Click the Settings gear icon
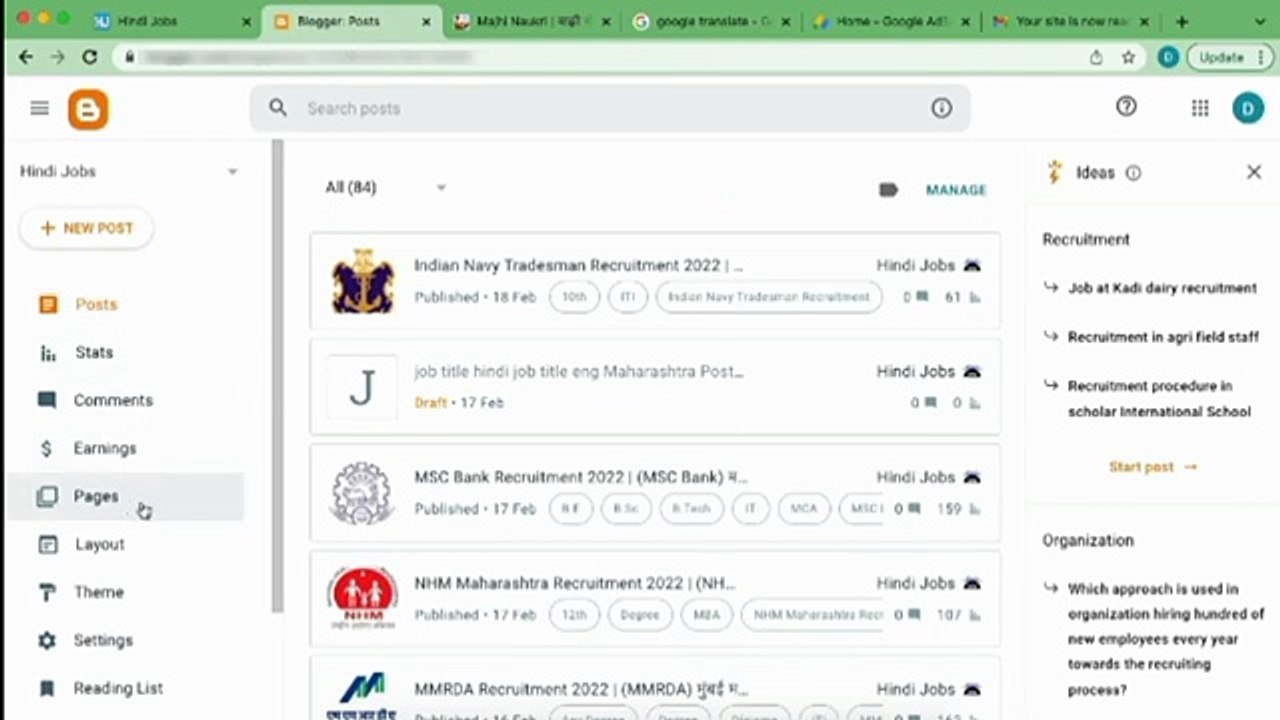Image resolution: width=1280 pixels, height=720 pixels. click(47, 640)
